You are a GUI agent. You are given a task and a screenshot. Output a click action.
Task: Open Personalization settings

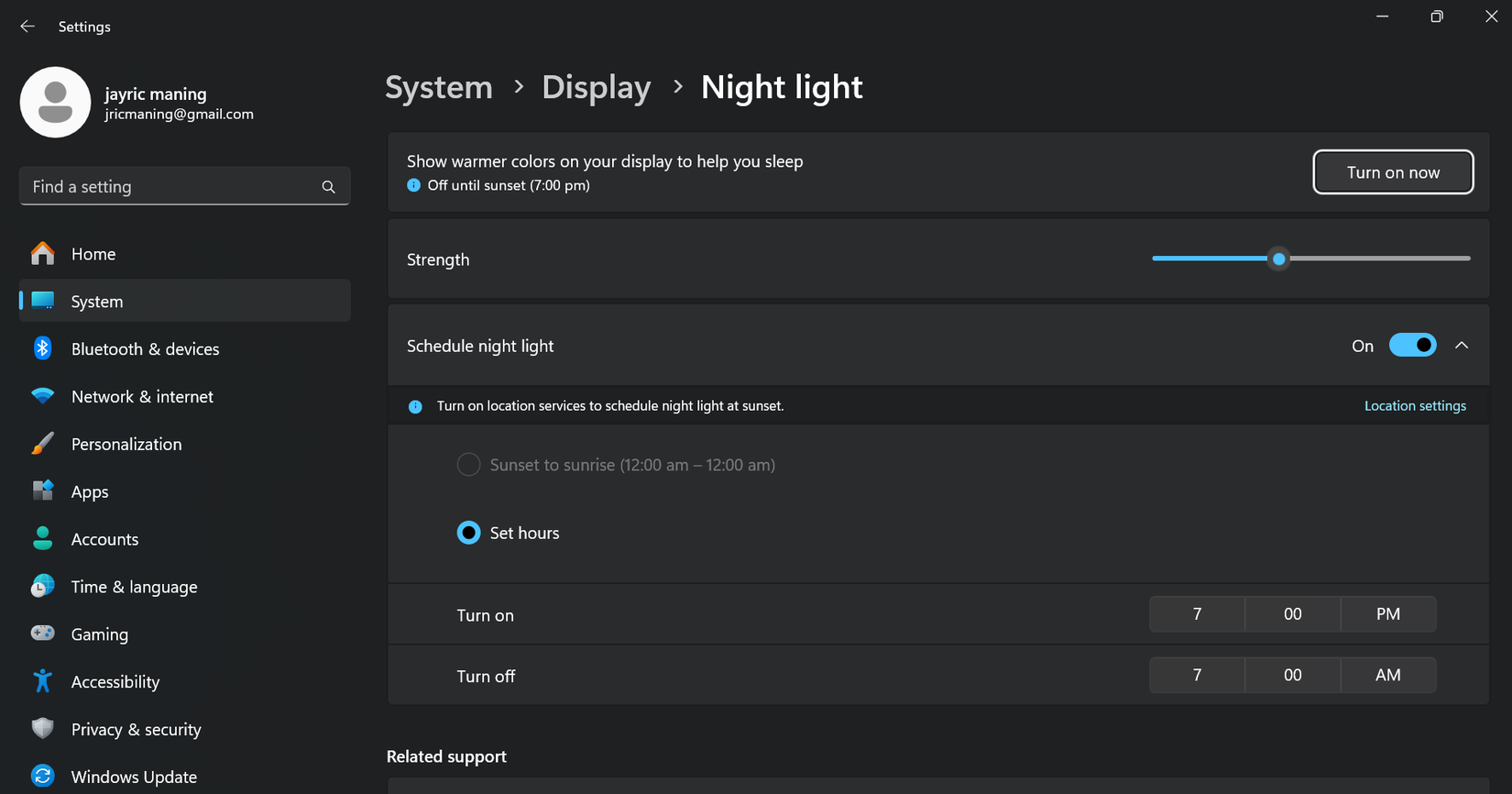tap(126, 444)
